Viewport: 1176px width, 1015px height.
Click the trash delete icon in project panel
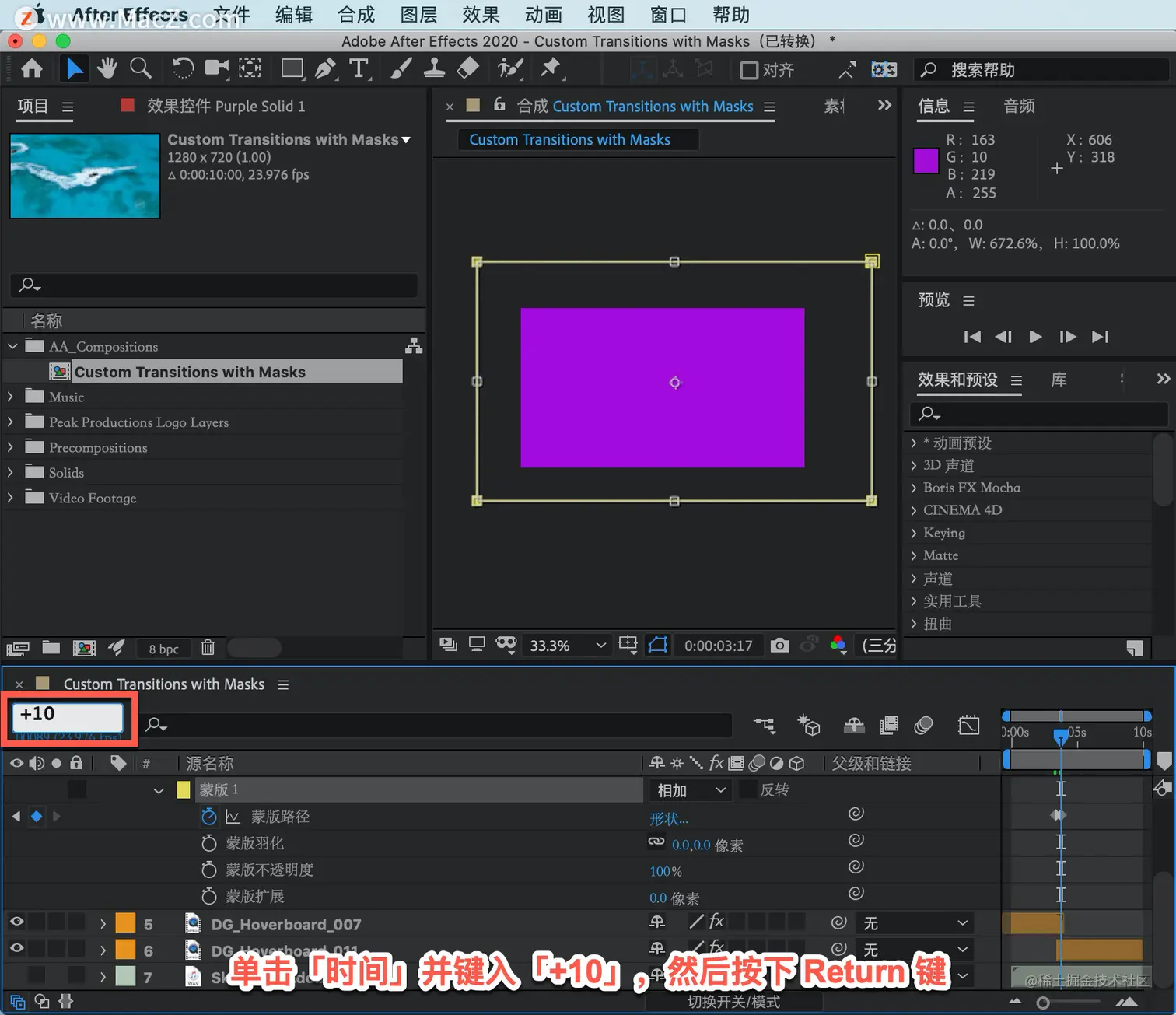pyautogui.click(x=208, y=647)
